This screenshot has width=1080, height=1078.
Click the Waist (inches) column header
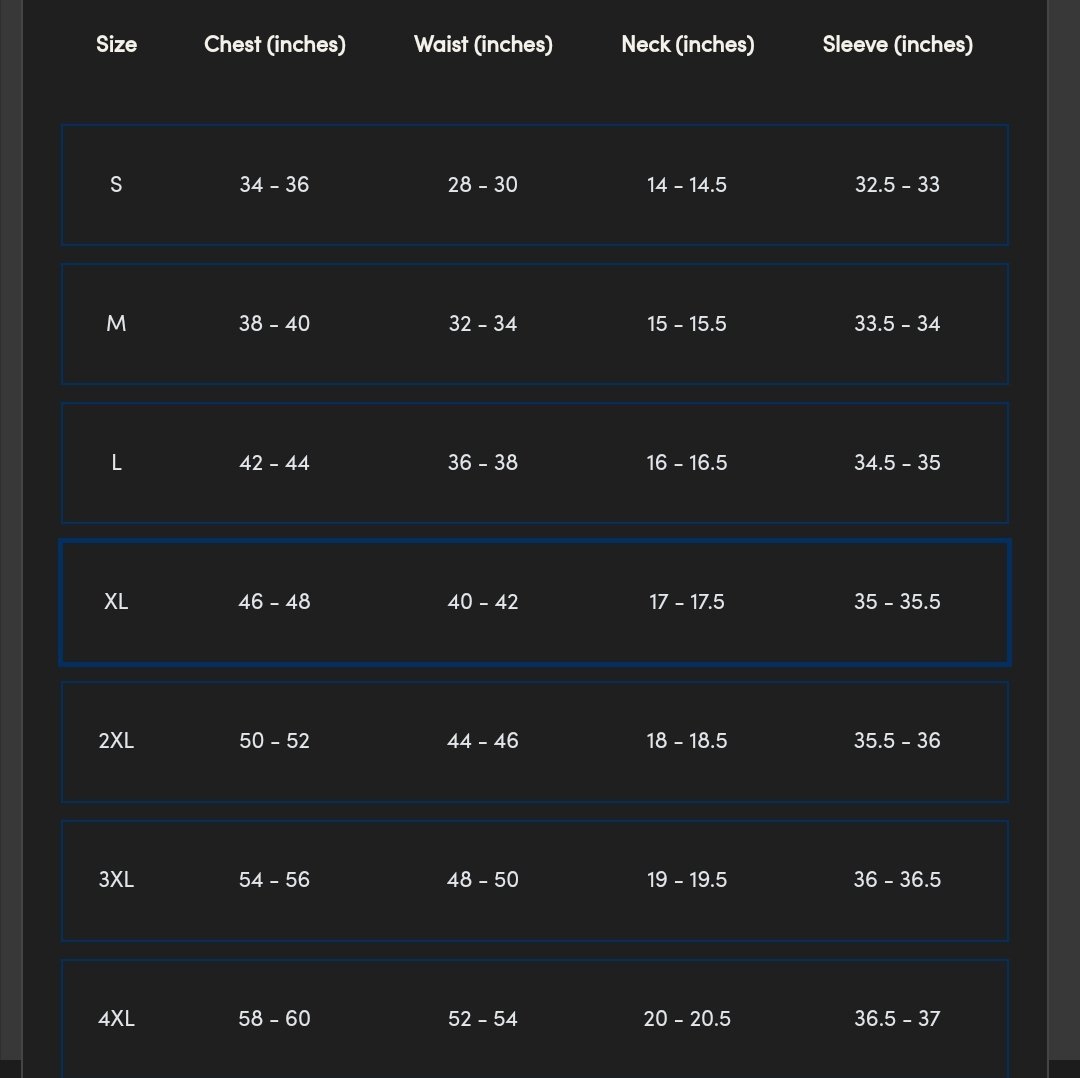pos(483,44)
